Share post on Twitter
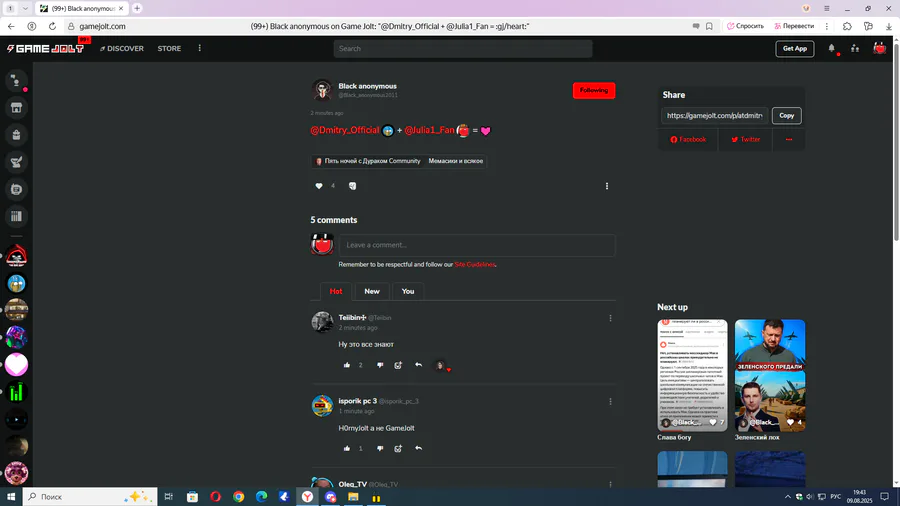 pyautogui.click(x=745, y=139)
